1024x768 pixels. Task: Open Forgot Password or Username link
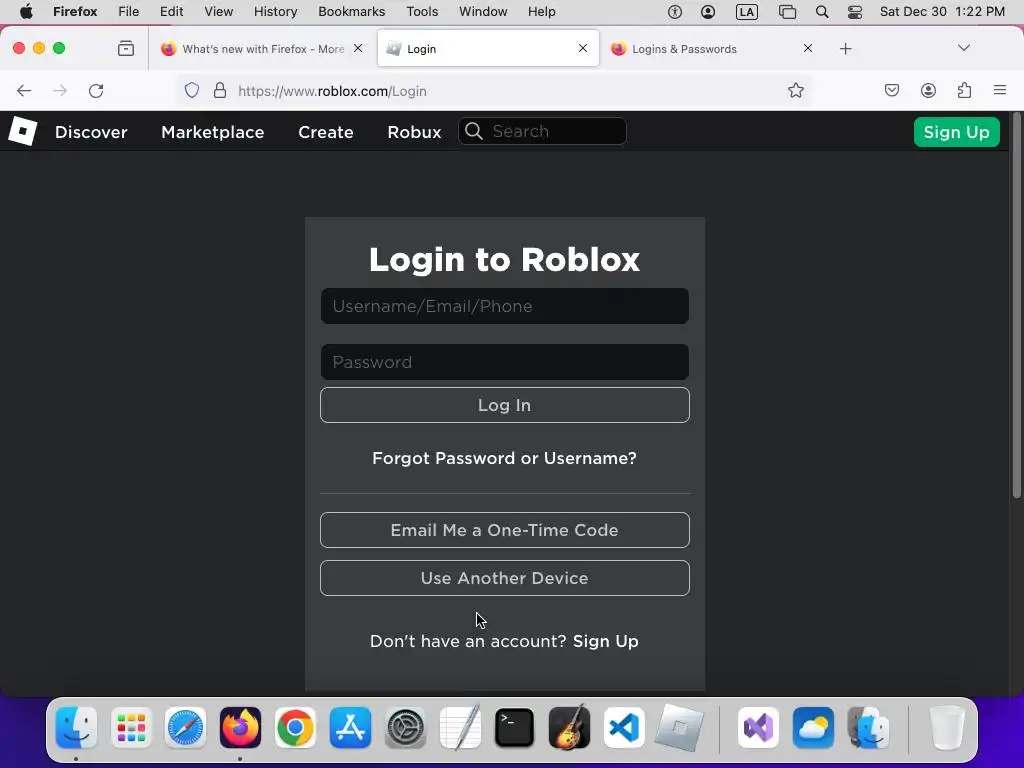[504, 458]
